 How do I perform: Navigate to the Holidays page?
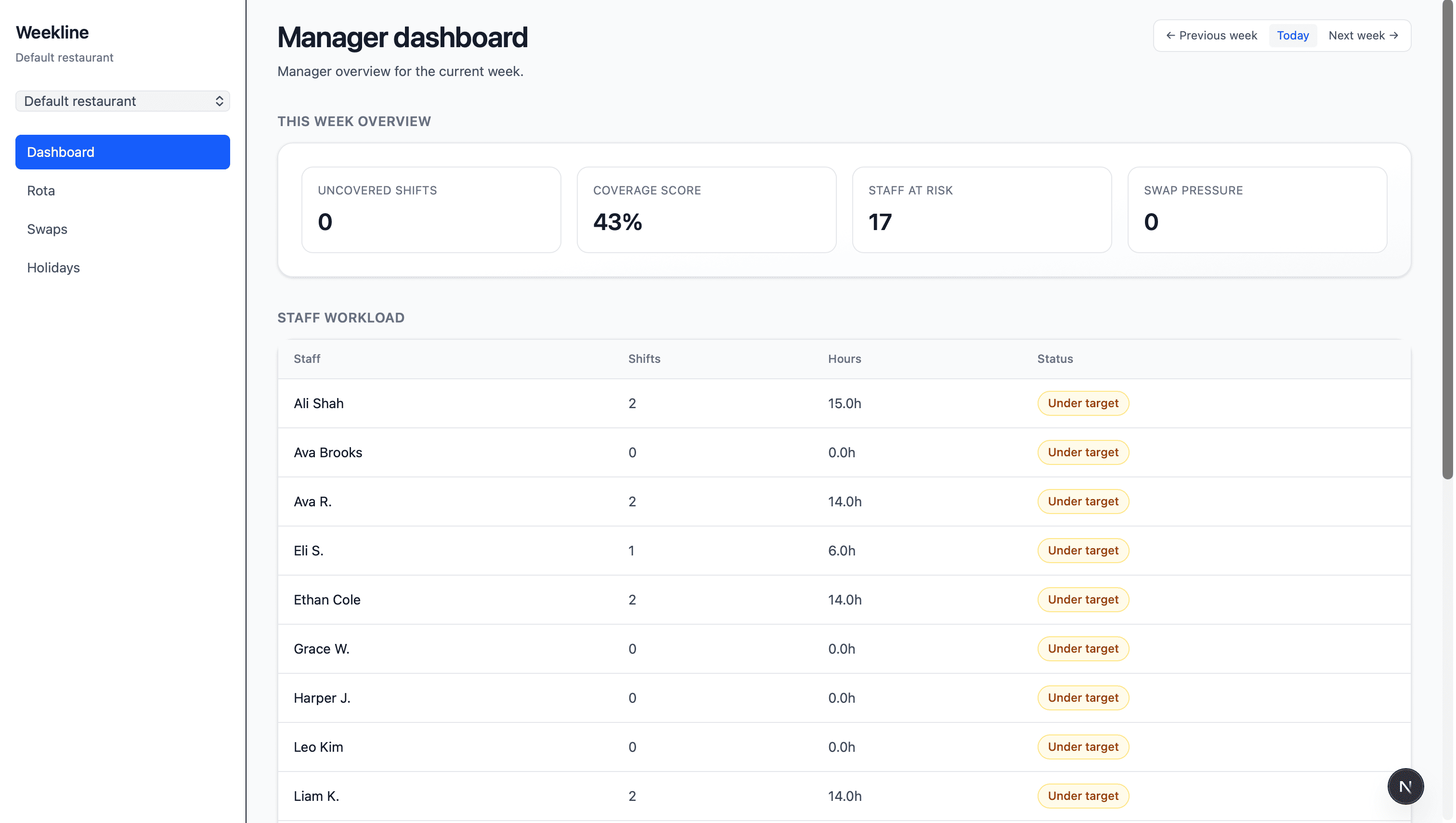(x=53, y=268)
